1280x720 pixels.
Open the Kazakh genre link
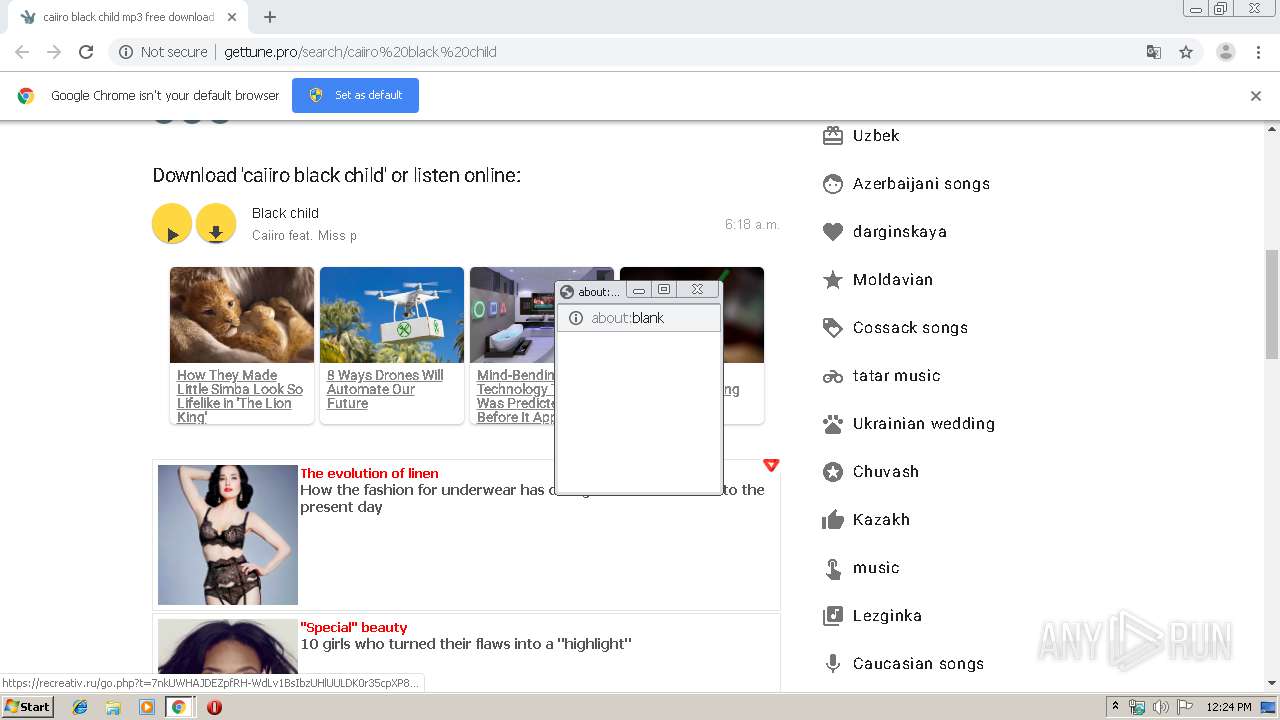tap(881, 520)
